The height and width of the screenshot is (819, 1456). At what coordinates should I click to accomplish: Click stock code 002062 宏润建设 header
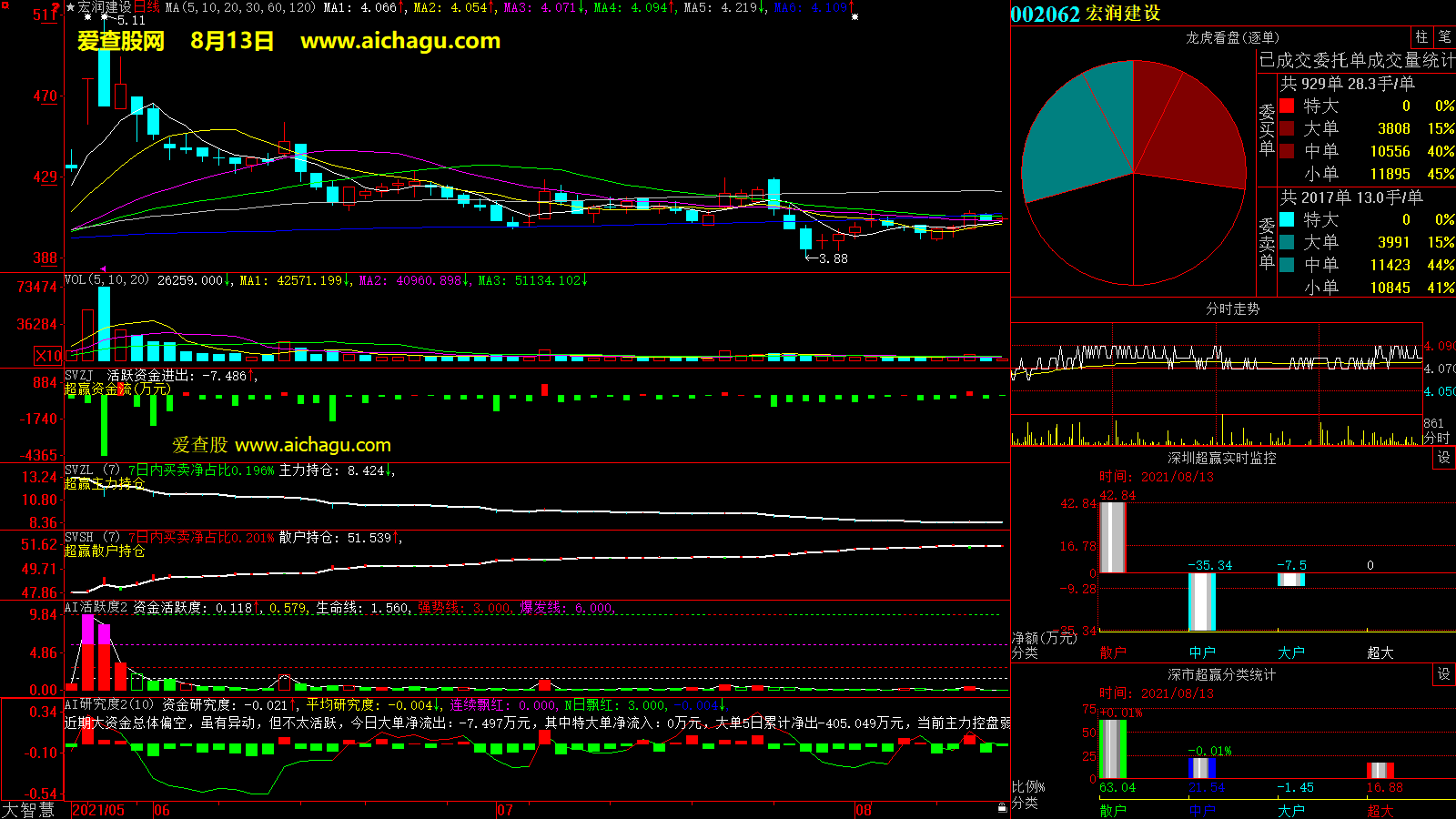(x=1086, y=14)
